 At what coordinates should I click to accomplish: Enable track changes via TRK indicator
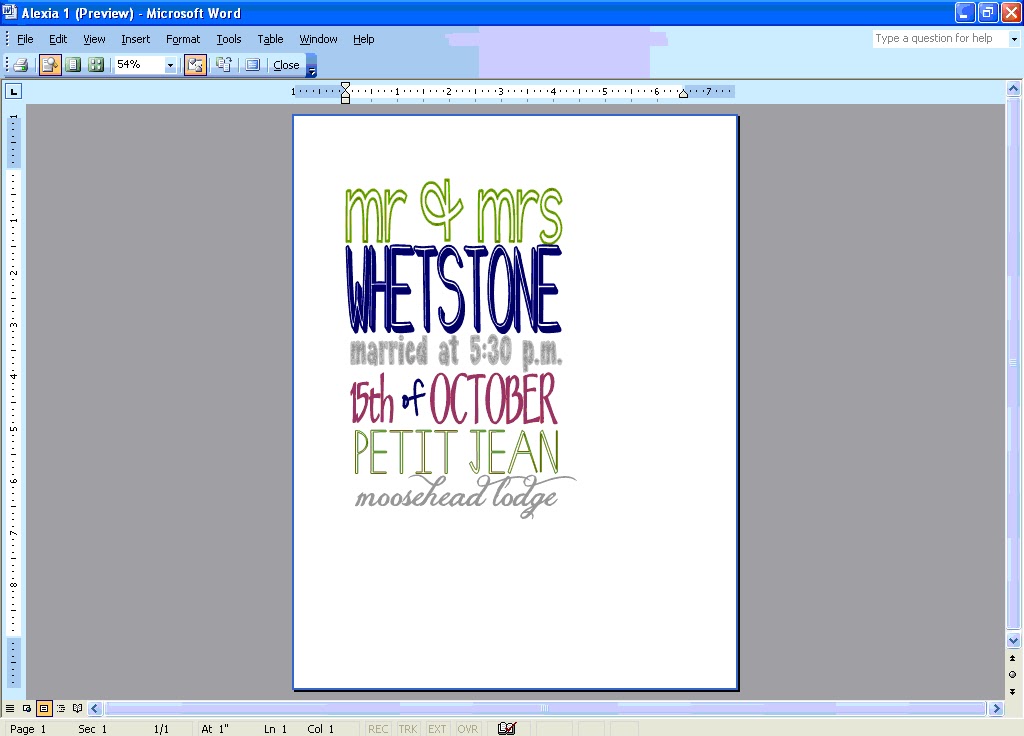(407, 729)
